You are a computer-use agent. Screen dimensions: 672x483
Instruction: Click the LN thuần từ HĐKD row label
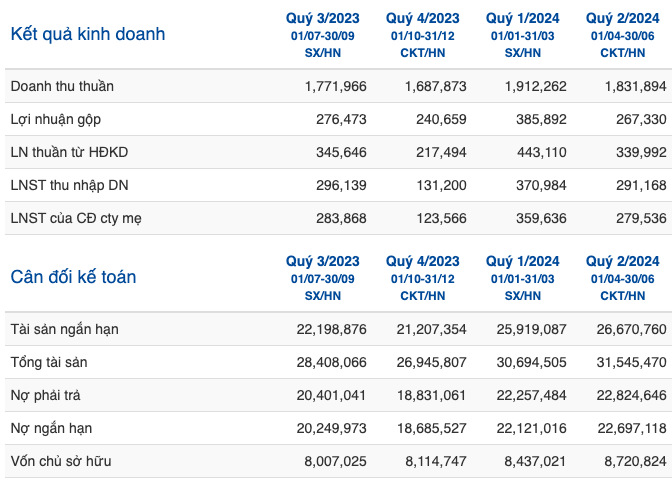pos(69,152)
